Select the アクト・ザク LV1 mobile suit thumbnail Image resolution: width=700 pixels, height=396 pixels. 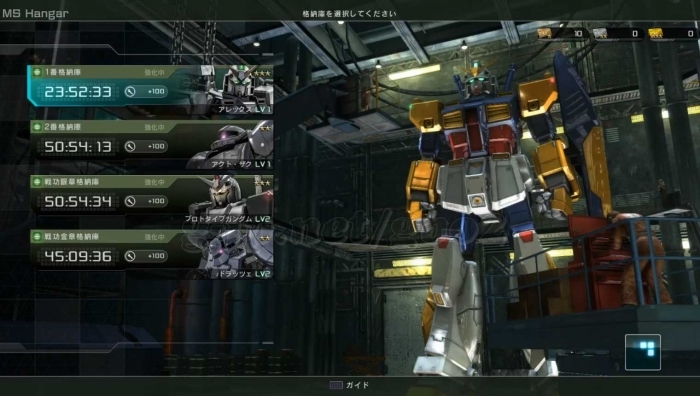(x=232, y=144)
